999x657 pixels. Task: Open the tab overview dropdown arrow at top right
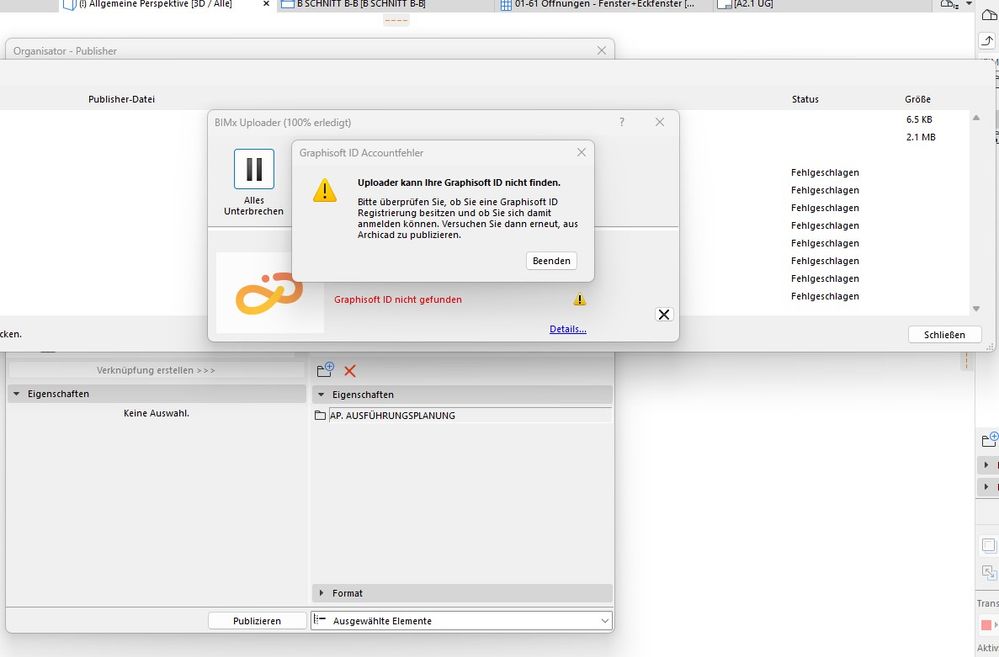(x=969, y=4)
